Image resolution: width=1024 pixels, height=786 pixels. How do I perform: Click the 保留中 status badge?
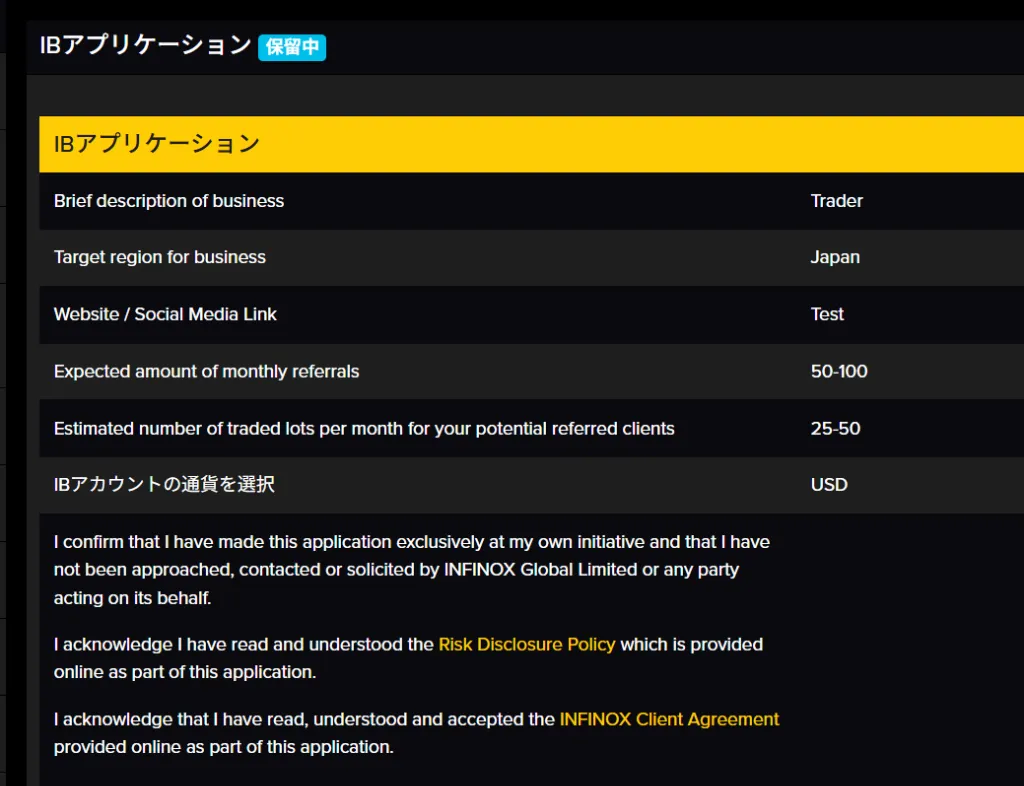(292, 47)
